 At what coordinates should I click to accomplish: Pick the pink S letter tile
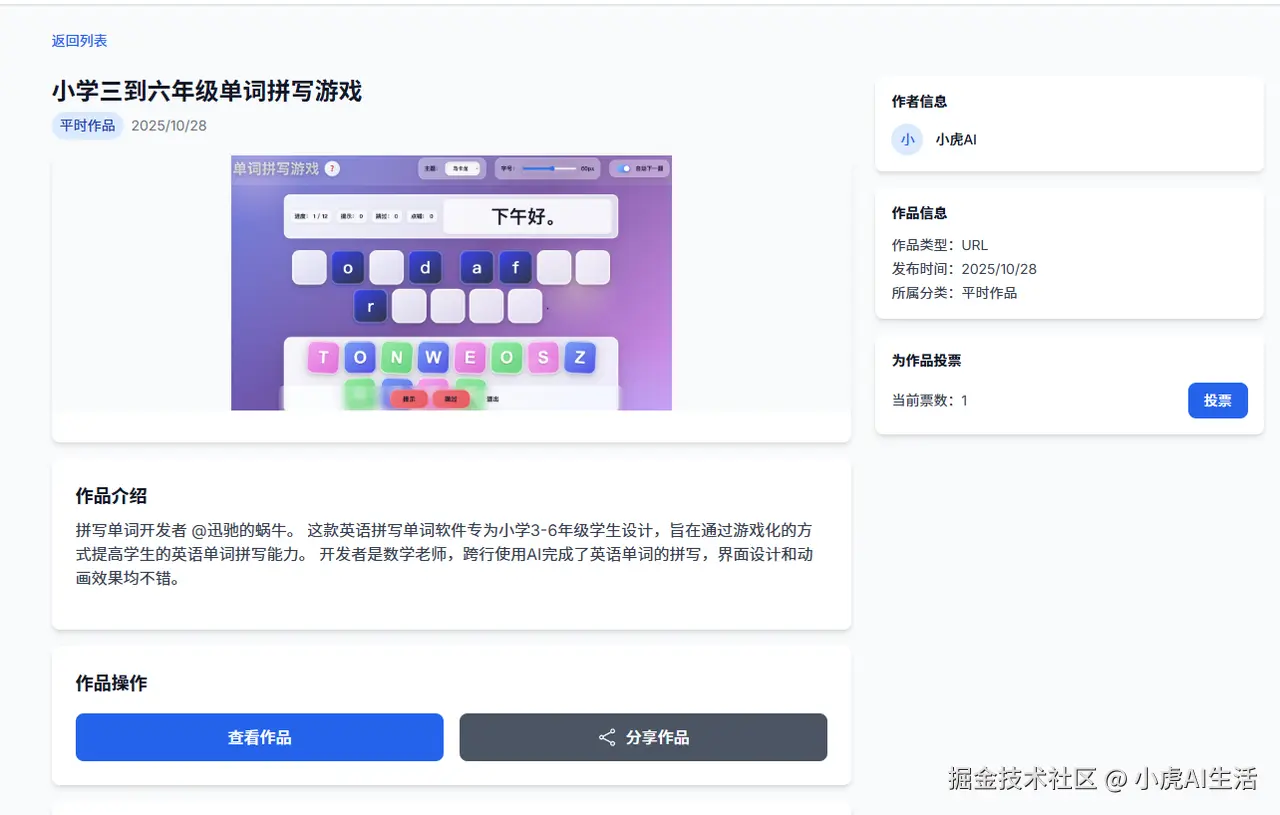[543, 357]
